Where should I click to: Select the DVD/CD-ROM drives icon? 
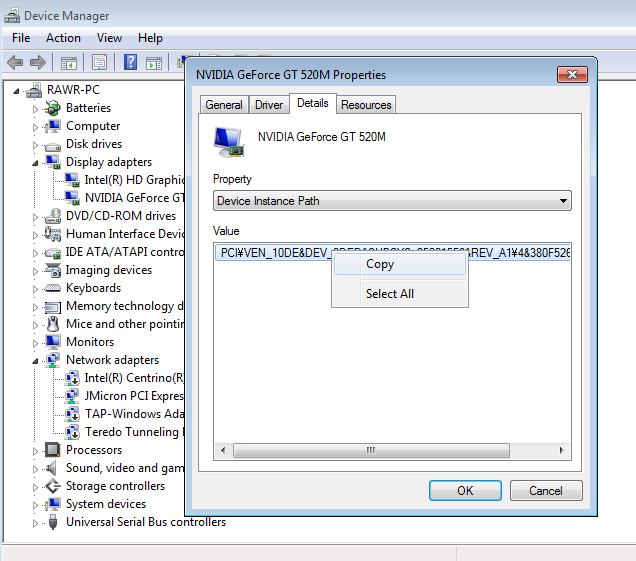tap(53, 216)
